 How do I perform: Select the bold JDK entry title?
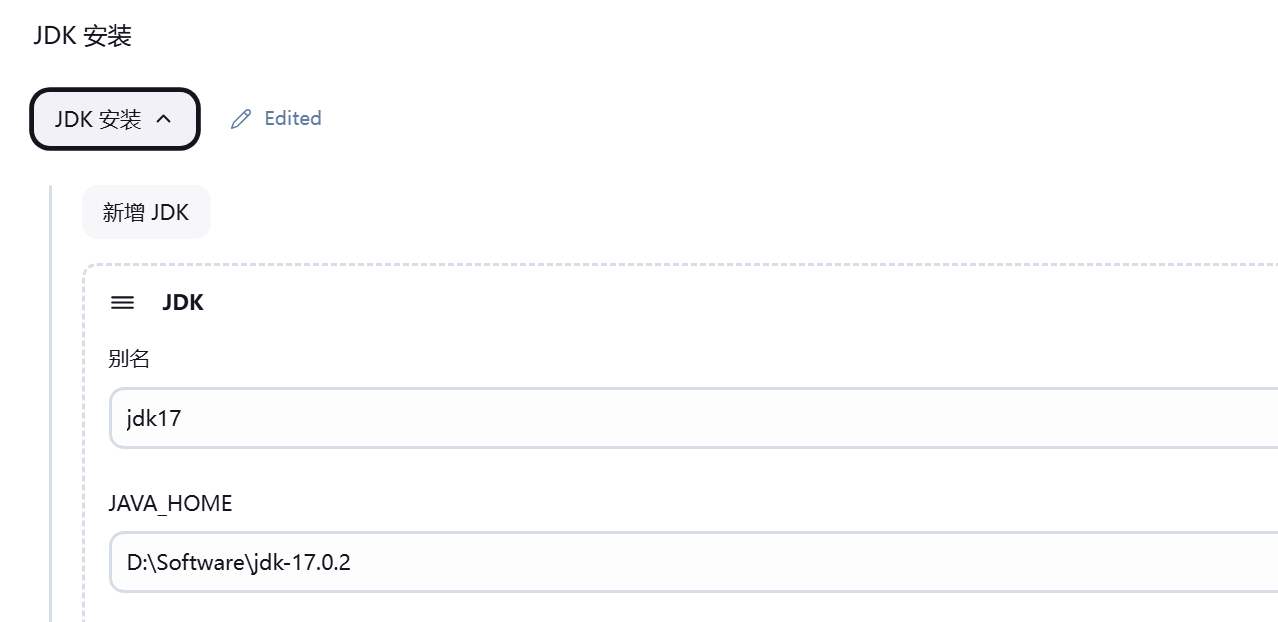[183, 302]
